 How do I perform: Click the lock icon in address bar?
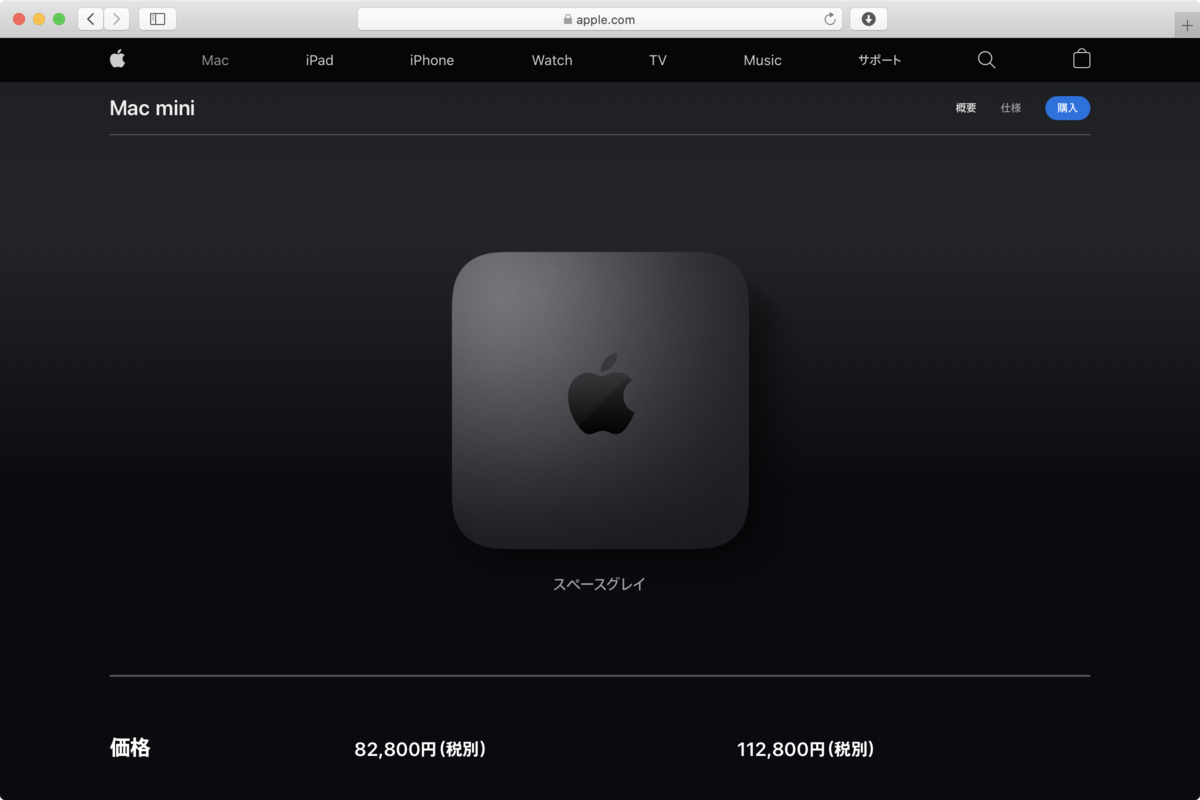pyautogui.click(x=568, y=19)
